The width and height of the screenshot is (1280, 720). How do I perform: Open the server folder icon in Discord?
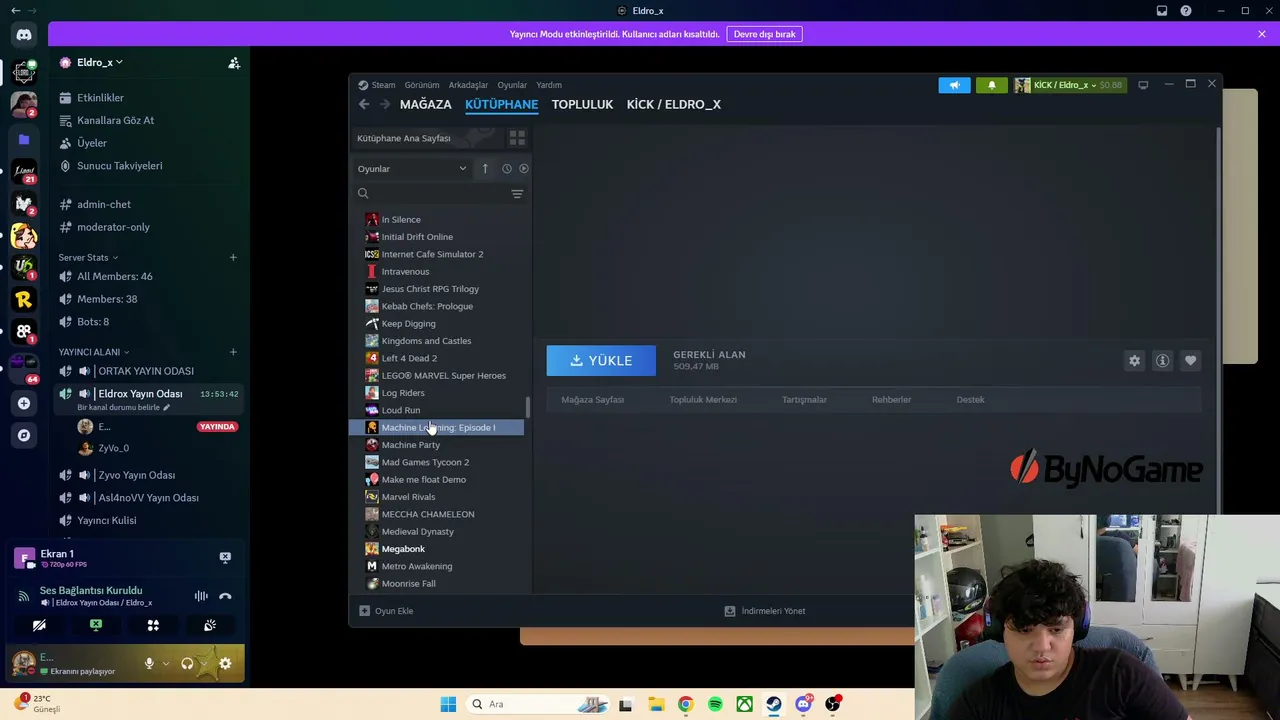point(24,140)
